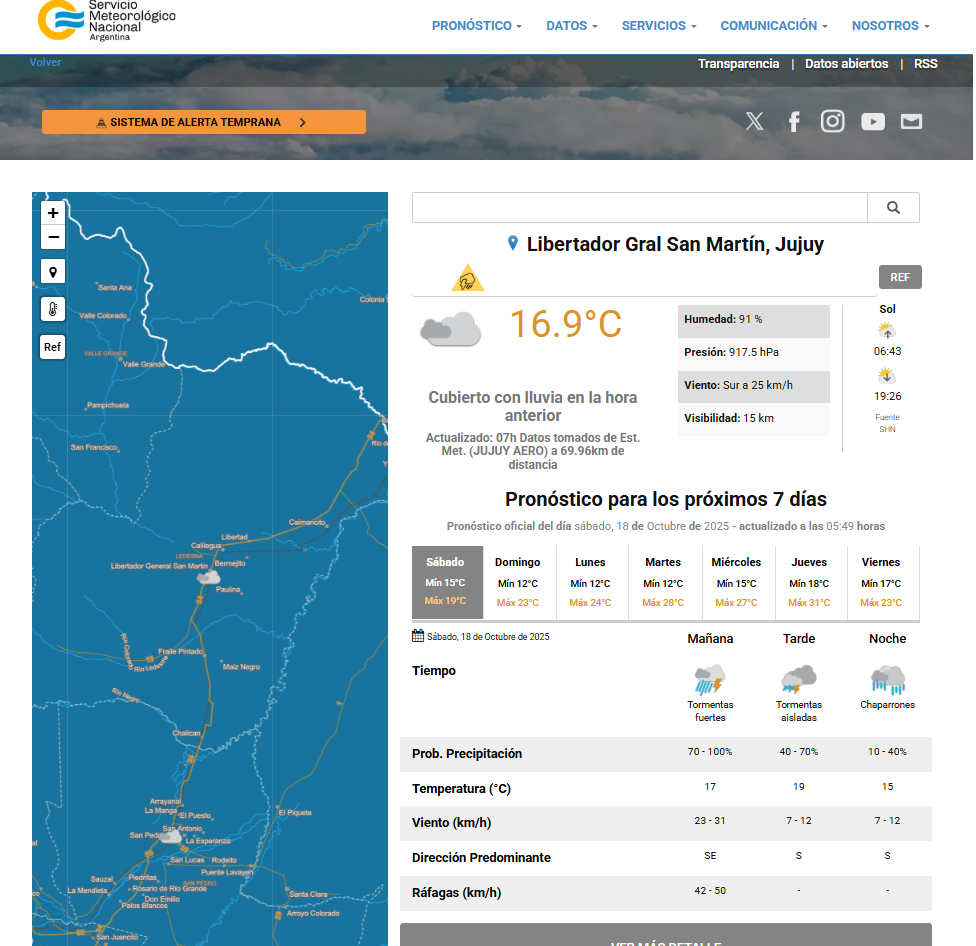Open the YouTube channel icon

[873, 122]
